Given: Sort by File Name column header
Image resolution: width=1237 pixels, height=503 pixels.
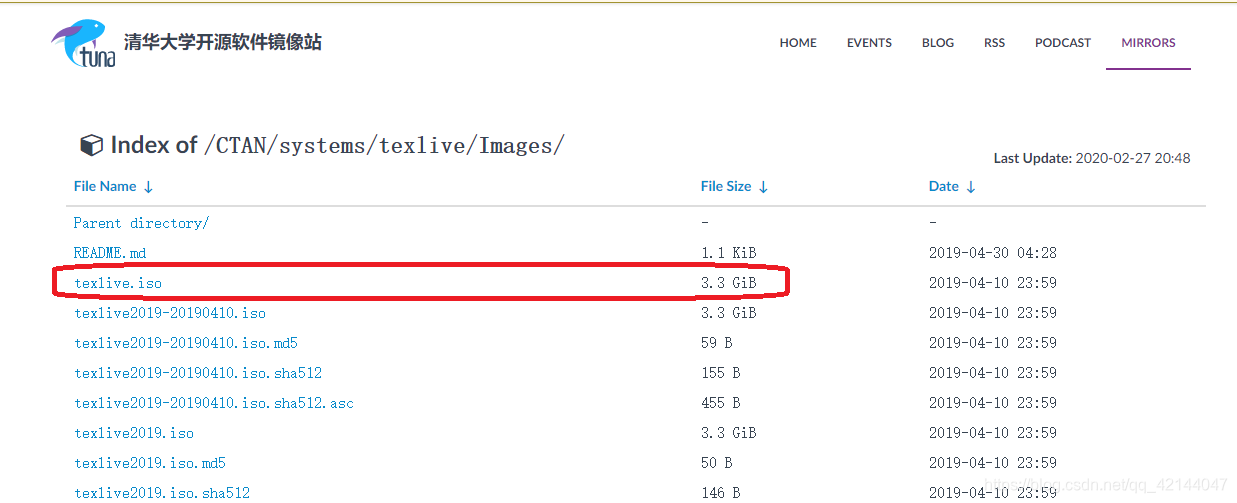Looking at the screenshot, I should click(x=113, y=187).
